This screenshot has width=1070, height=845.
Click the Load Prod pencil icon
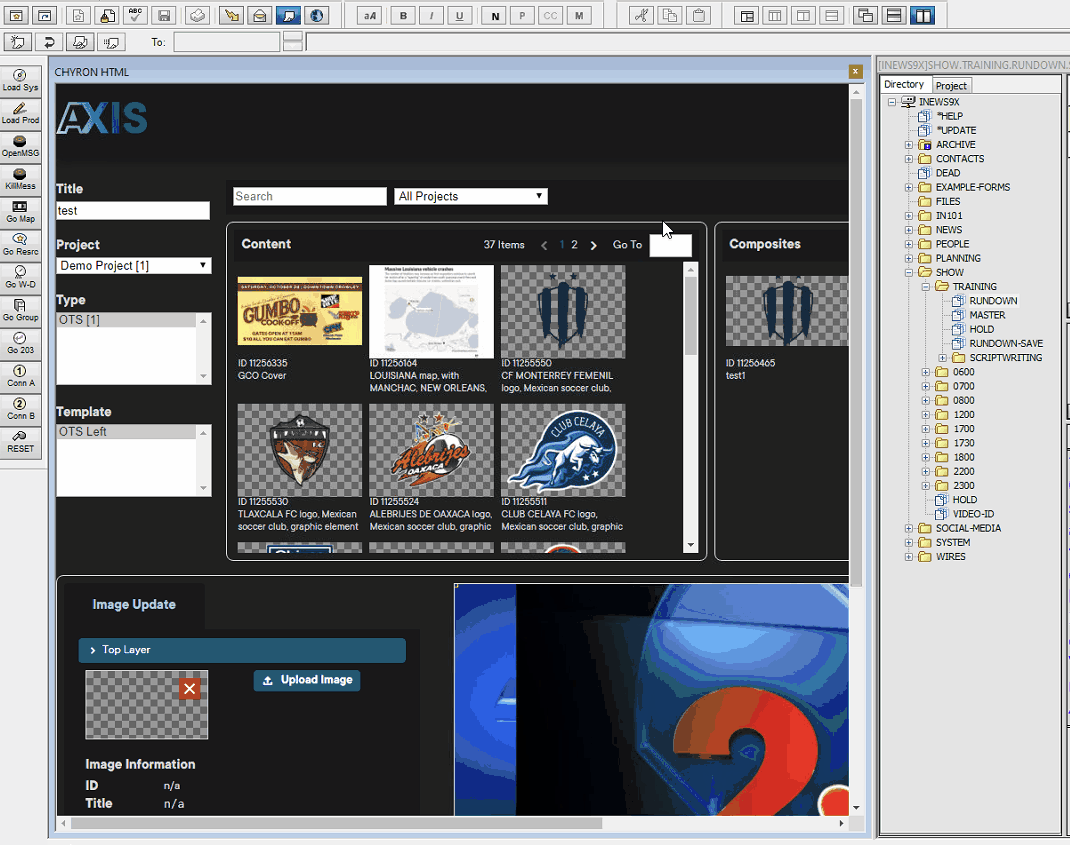click(x=20, y=112)
